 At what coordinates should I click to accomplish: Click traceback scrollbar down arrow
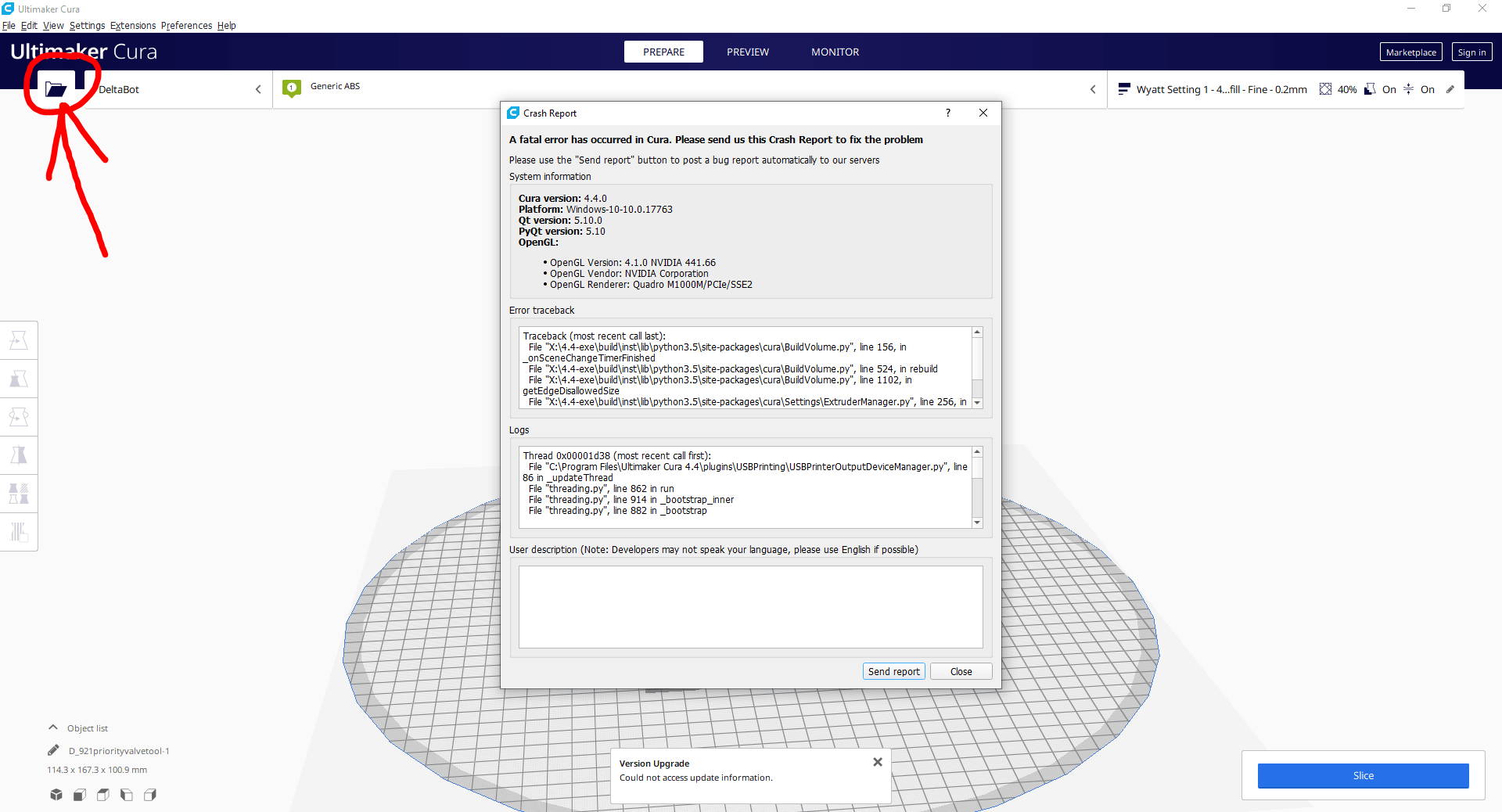pos(977,402)
